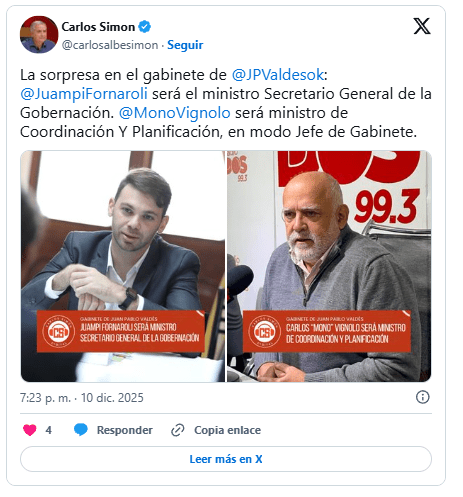Click the Copia enlace label
Viewport: 463px width, 497px height.
coord(227,430)
